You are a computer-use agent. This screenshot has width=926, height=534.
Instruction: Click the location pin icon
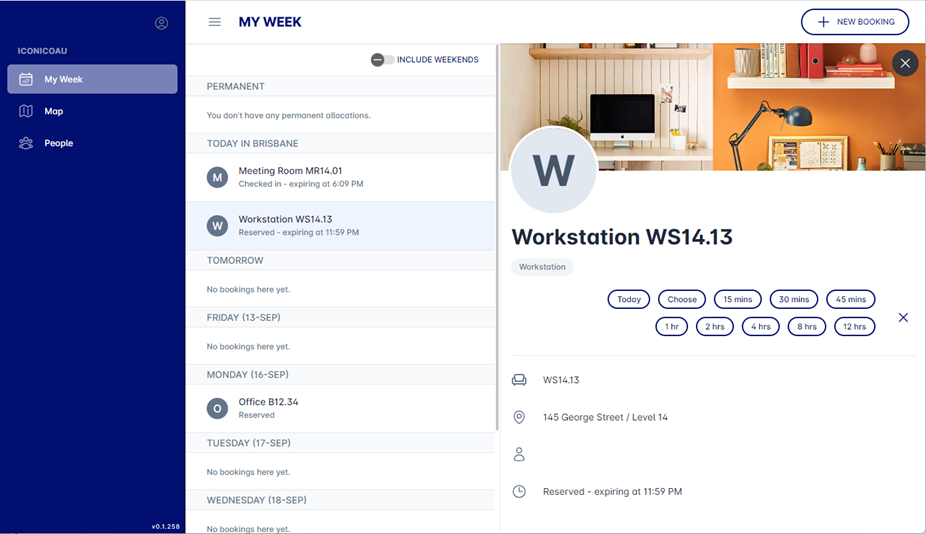pyautogui.click(x=519, y=417)
